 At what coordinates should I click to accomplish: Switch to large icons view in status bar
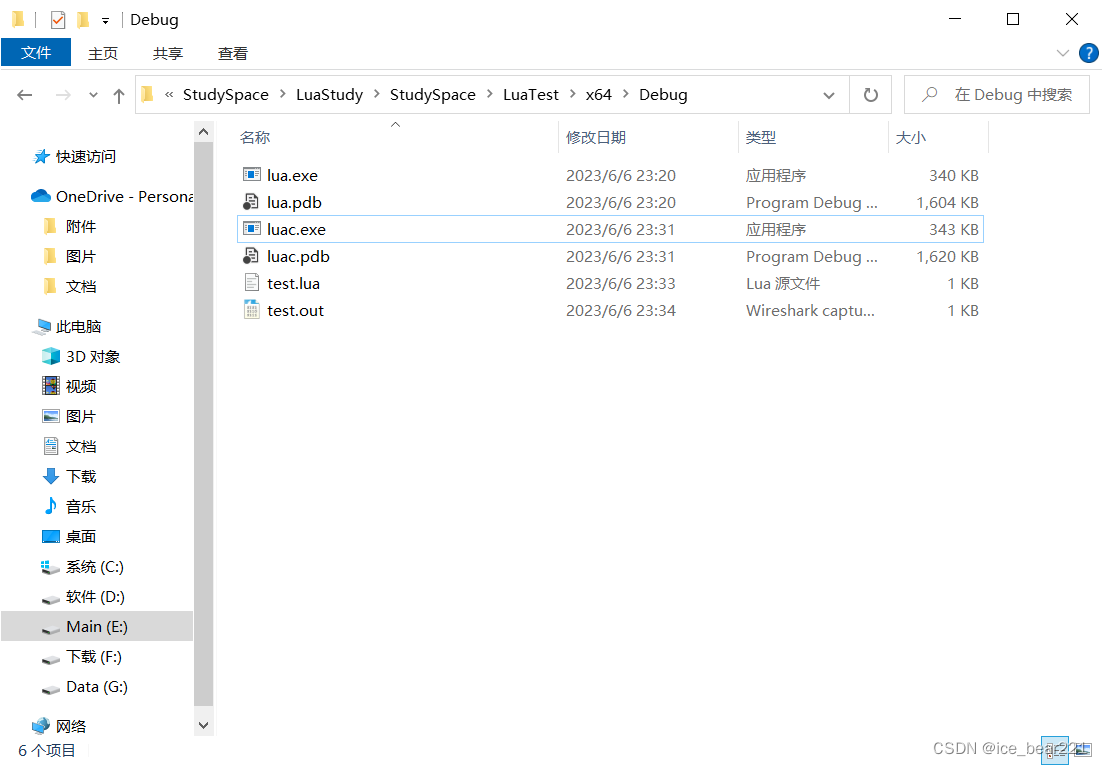(x=1081, y=750)
